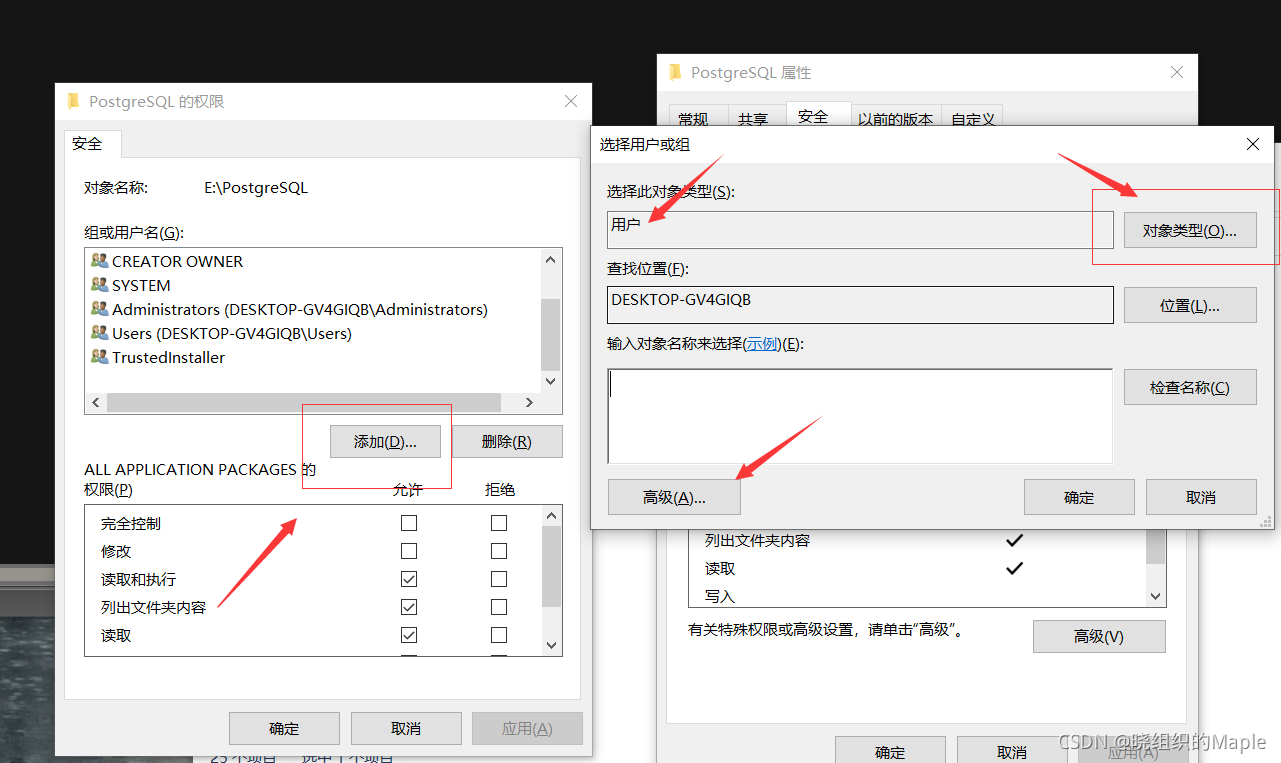Check 允许 for 修改
The image size is (1281, 763).
coord(409,551)
